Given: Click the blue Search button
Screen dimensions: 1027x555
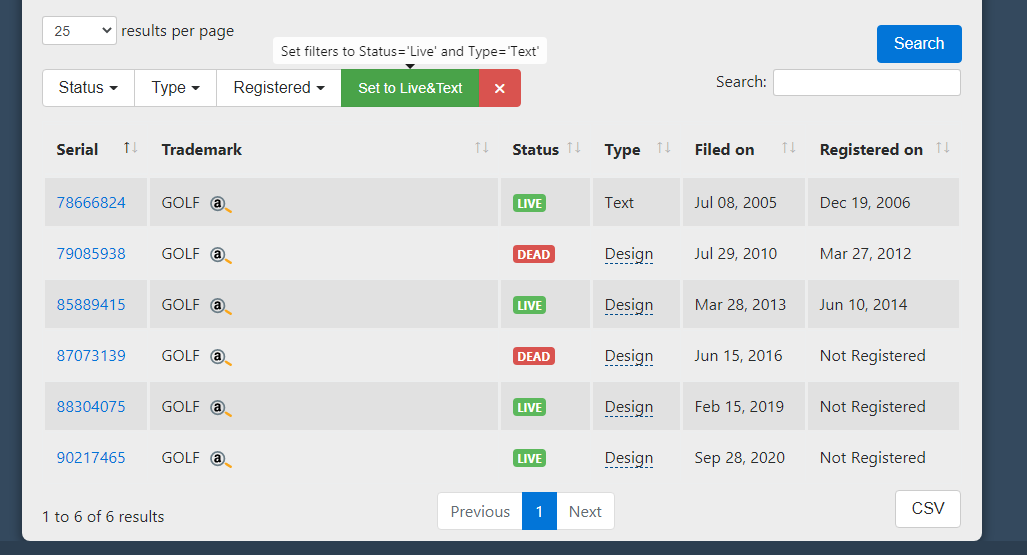Looking at the screenshot, I should (918, 44).
